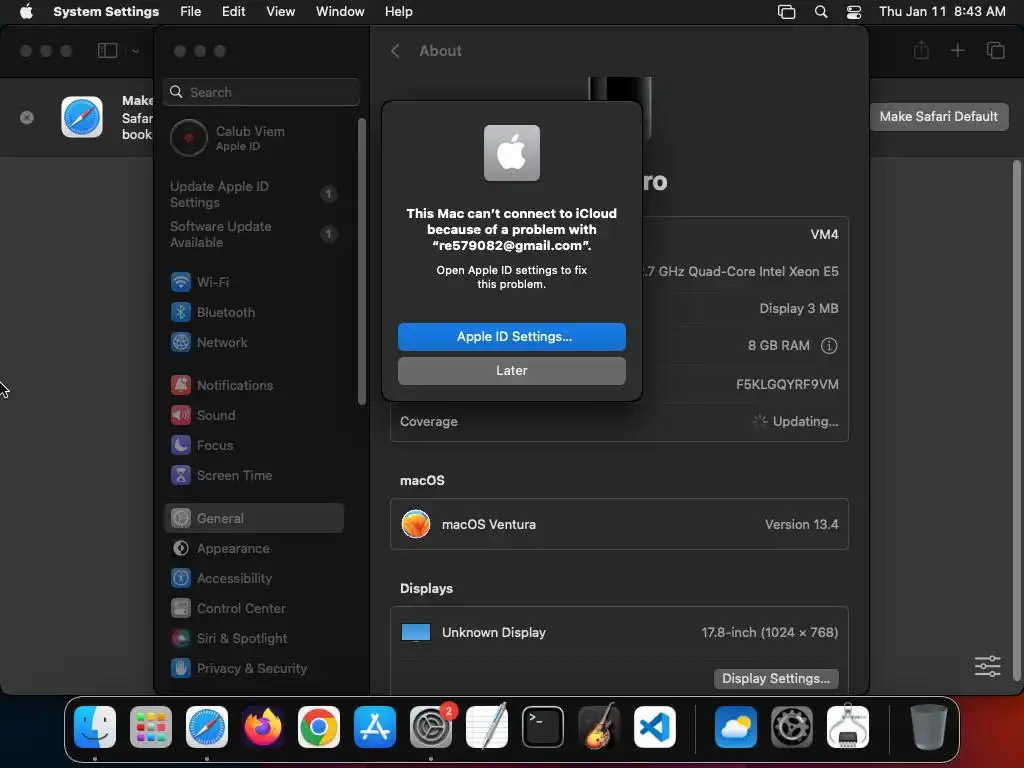Open Safari start page customize settings icon
Screen dimensions: 1024x768
(x=987, y=666)
